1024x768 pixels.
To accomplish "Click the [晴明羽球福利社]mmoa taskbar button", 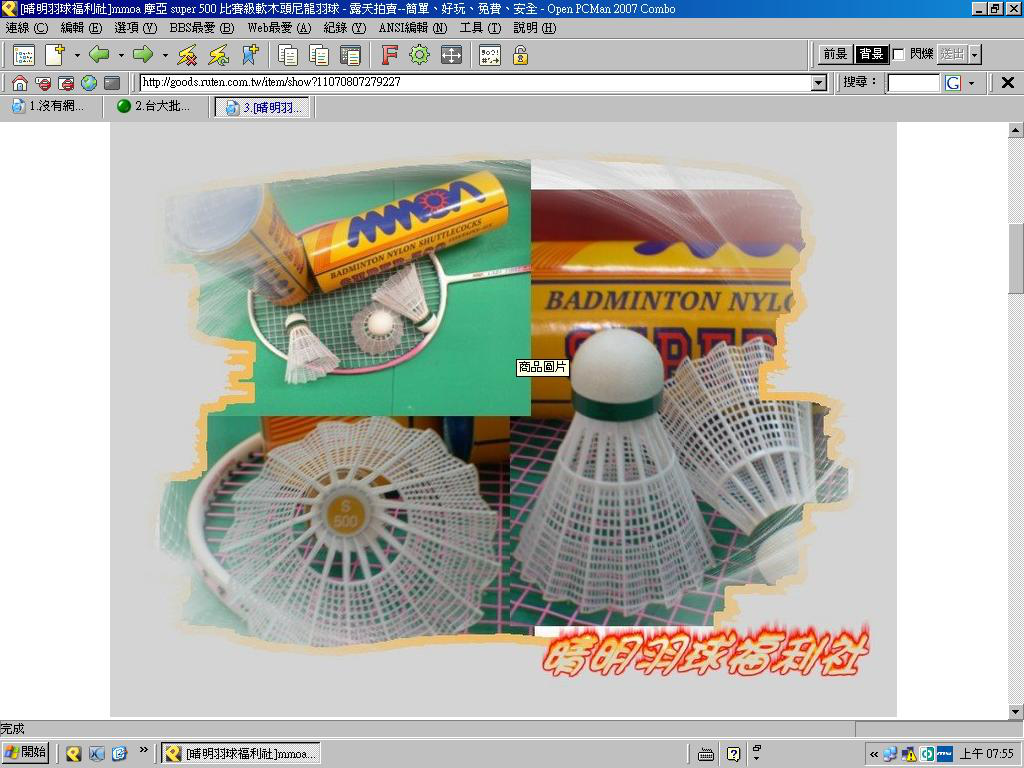I will point(241,754).
